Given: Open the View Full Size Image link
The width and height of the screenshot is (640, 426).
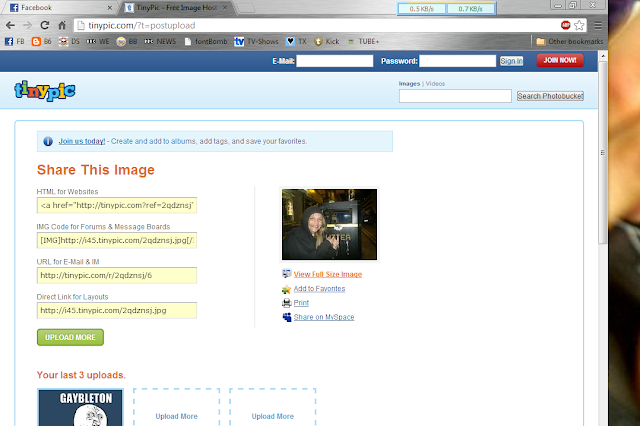Looking at the screenshot, I should click(x=328, y=274).
